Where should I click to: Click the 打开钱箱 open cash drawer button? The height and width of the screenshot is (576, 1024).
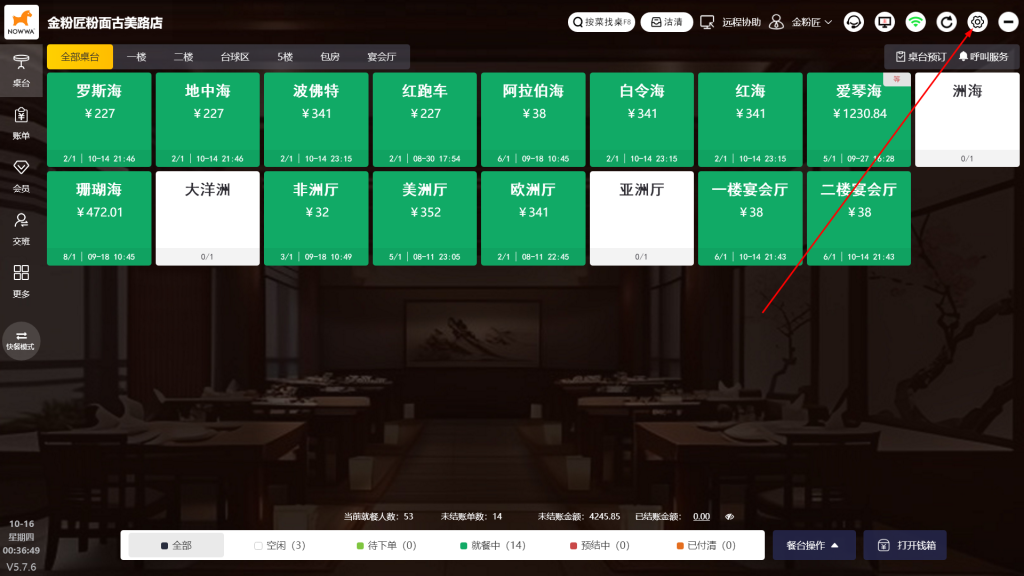pos(905,545)
